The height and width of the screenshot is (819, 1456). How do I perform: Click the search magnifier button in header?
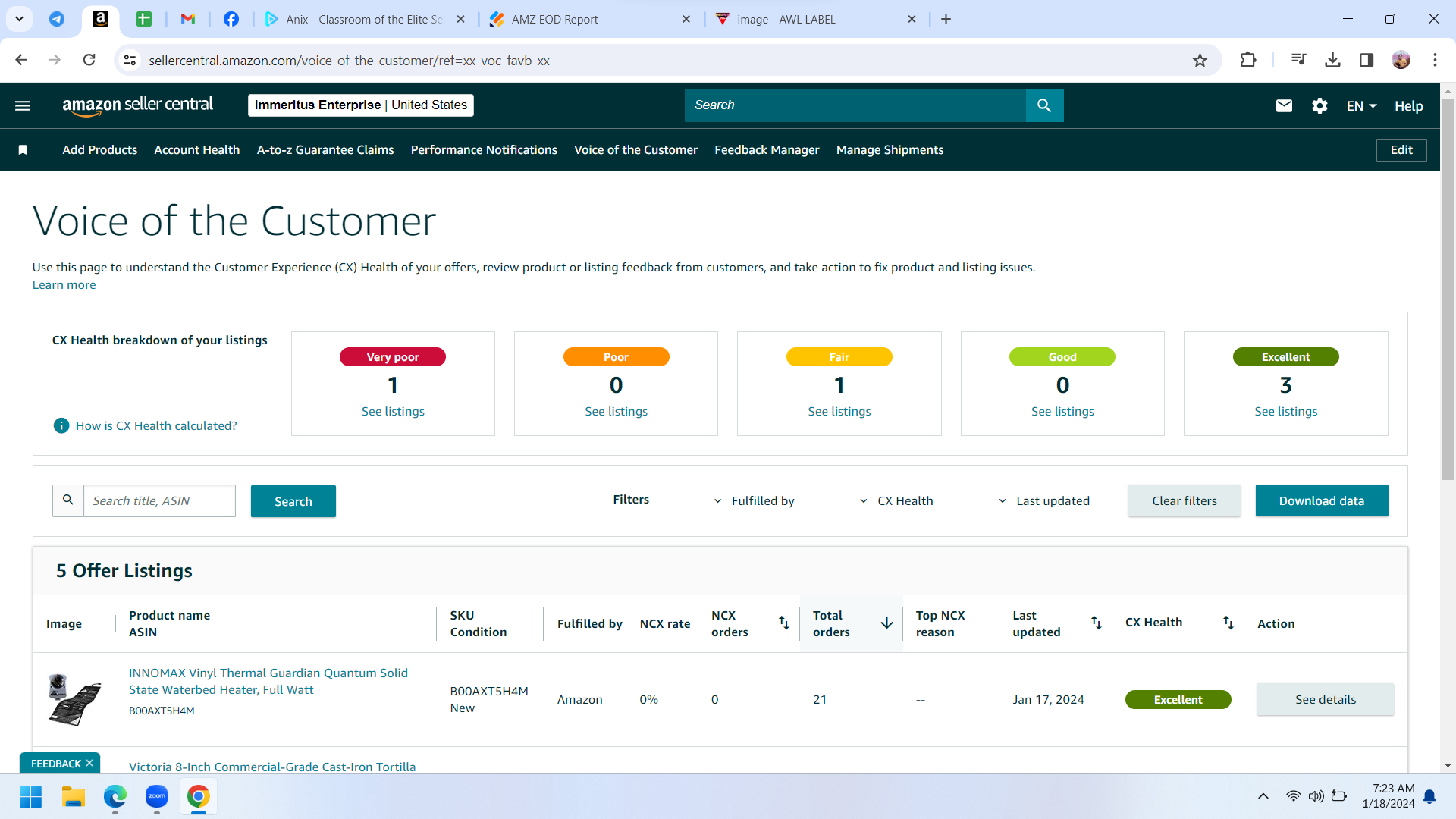(x=1044, y=105)
